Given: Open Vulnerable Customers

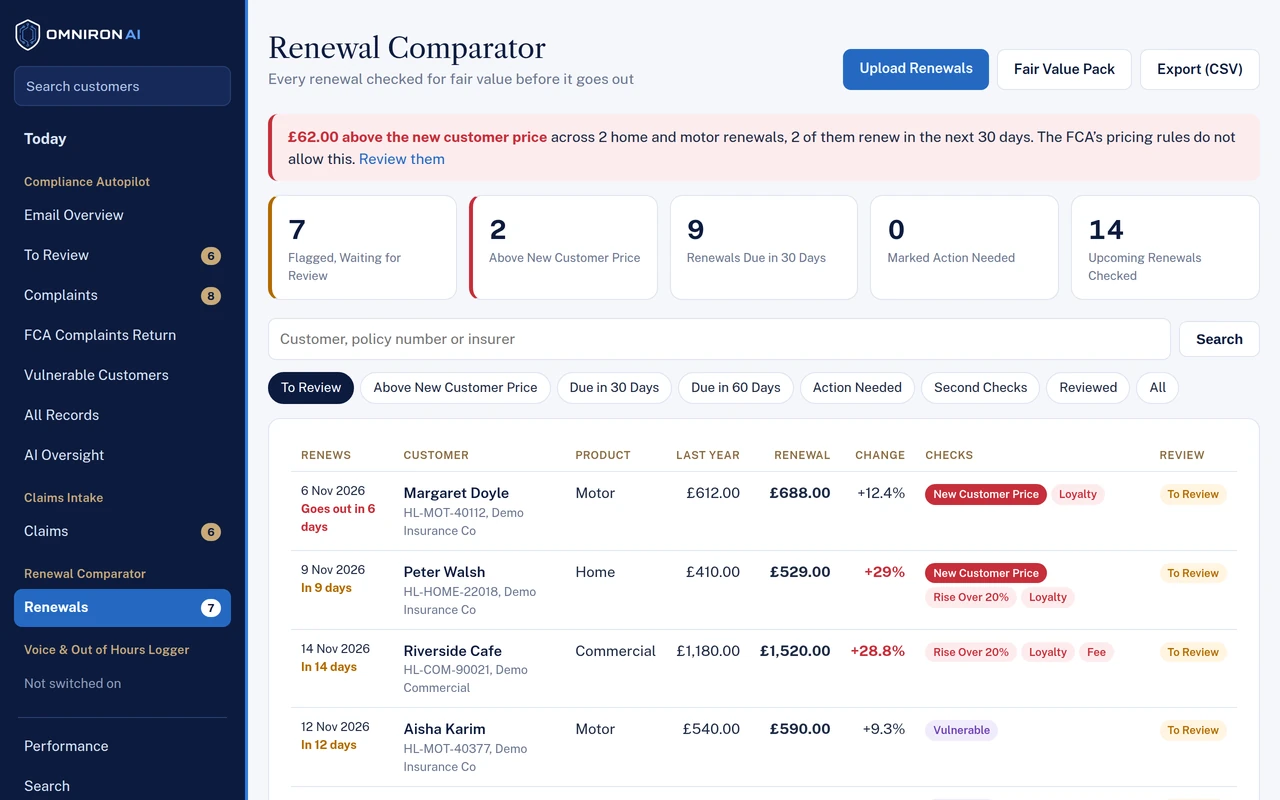Looking at the screenshot, I should pos(122,375).
